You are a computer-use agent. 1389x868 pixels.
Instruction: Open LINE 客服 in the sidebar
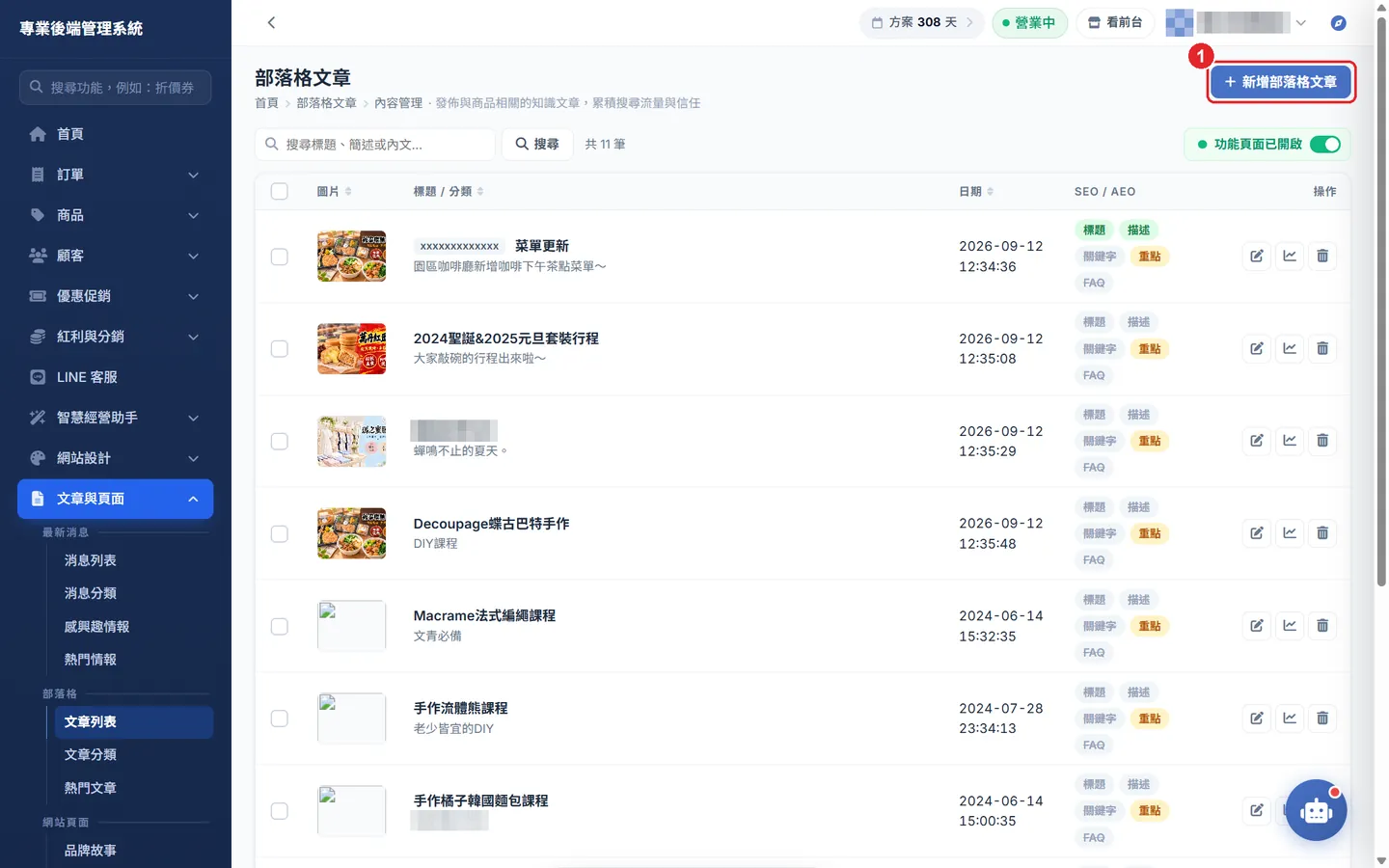116,377
